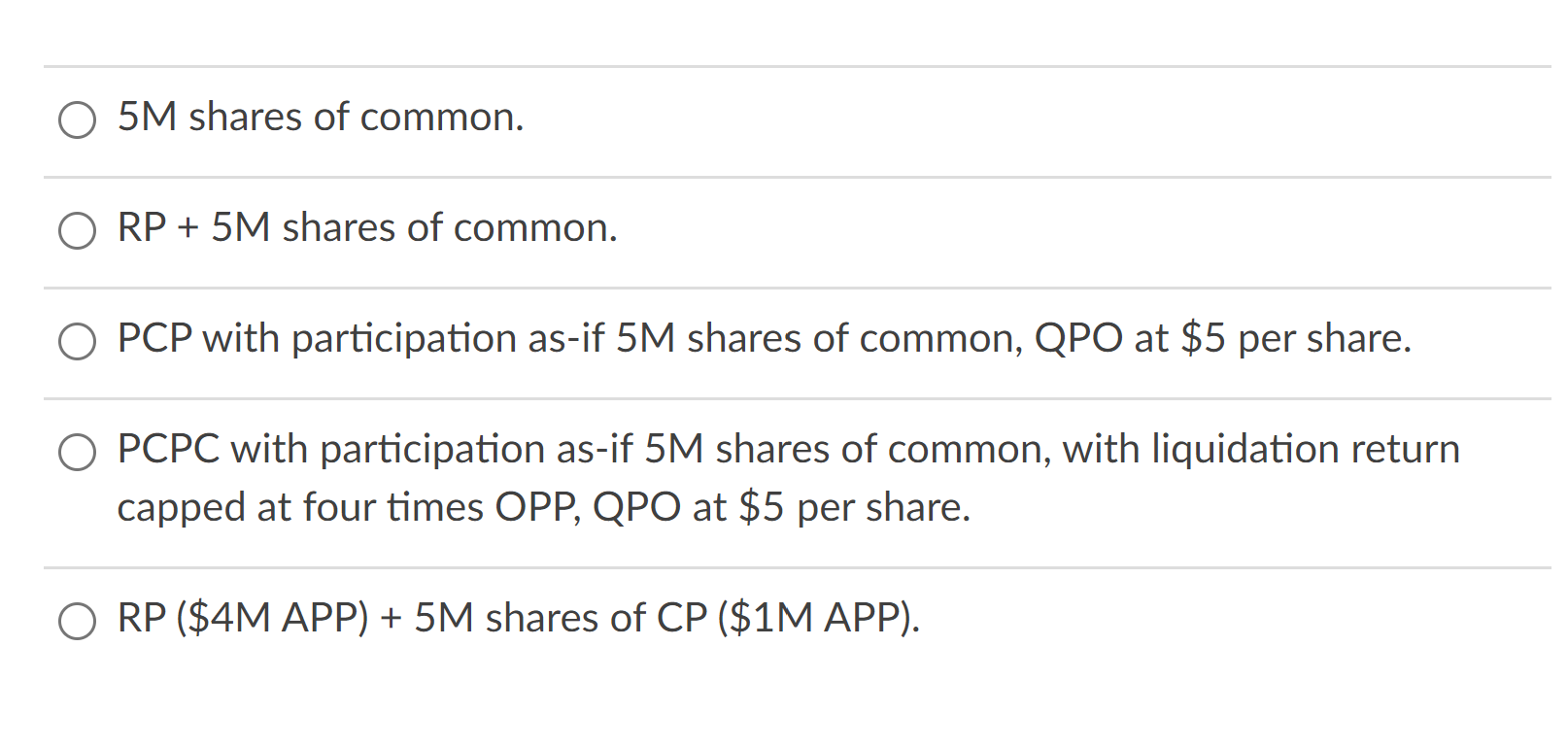Click the divider above the third option

click(777, 288)
